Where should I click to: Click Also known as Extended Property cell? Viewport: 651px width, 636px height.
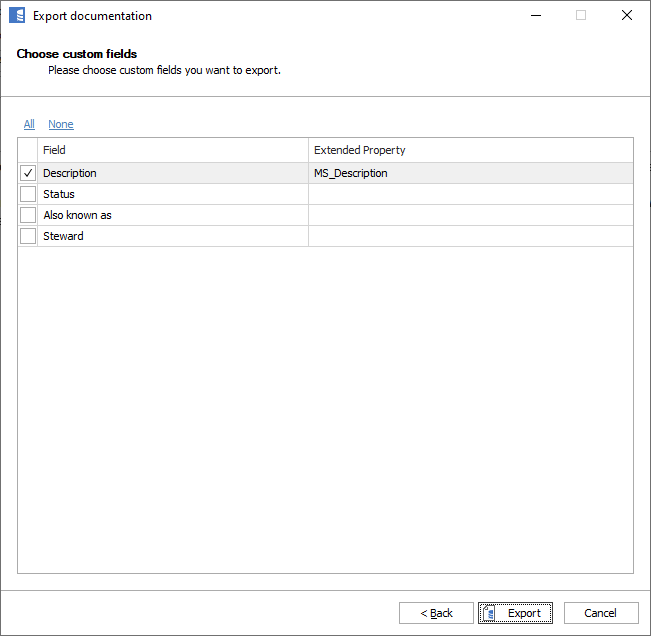(470, 215)
